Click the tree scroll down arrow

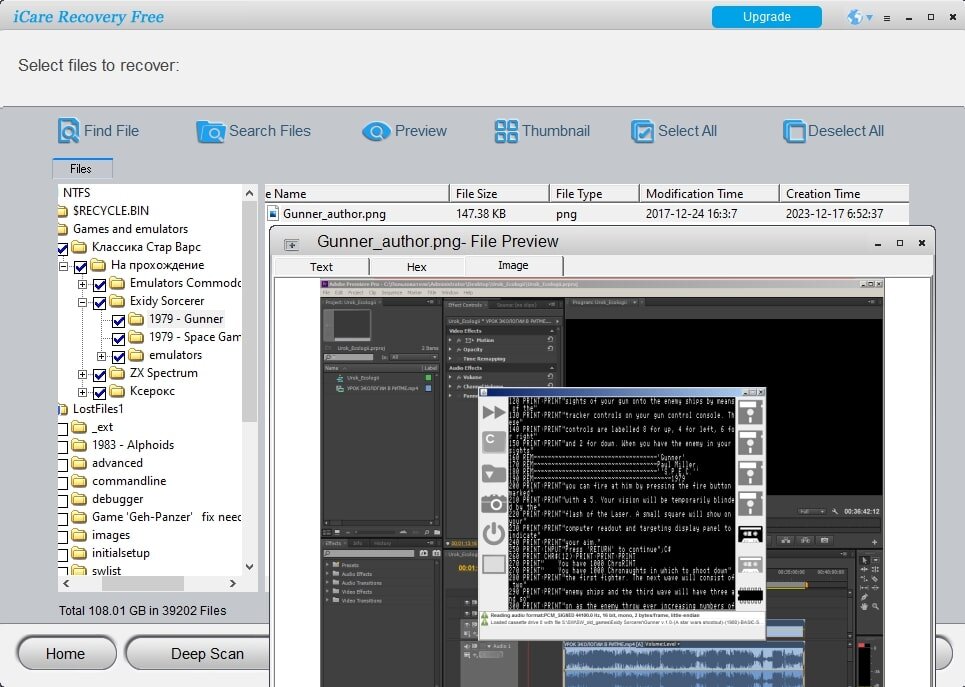tap(249, 567)
